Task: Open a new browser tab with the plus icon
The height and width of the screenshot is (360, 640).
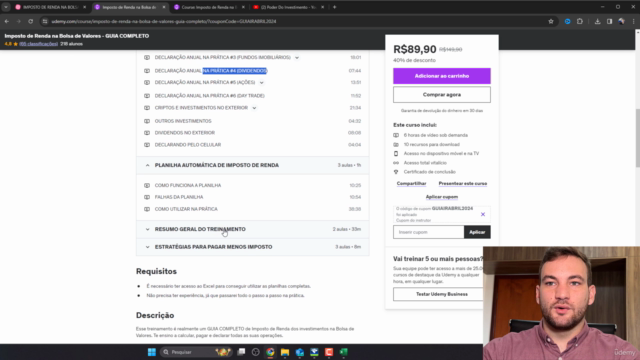Action: click(334, 7)
